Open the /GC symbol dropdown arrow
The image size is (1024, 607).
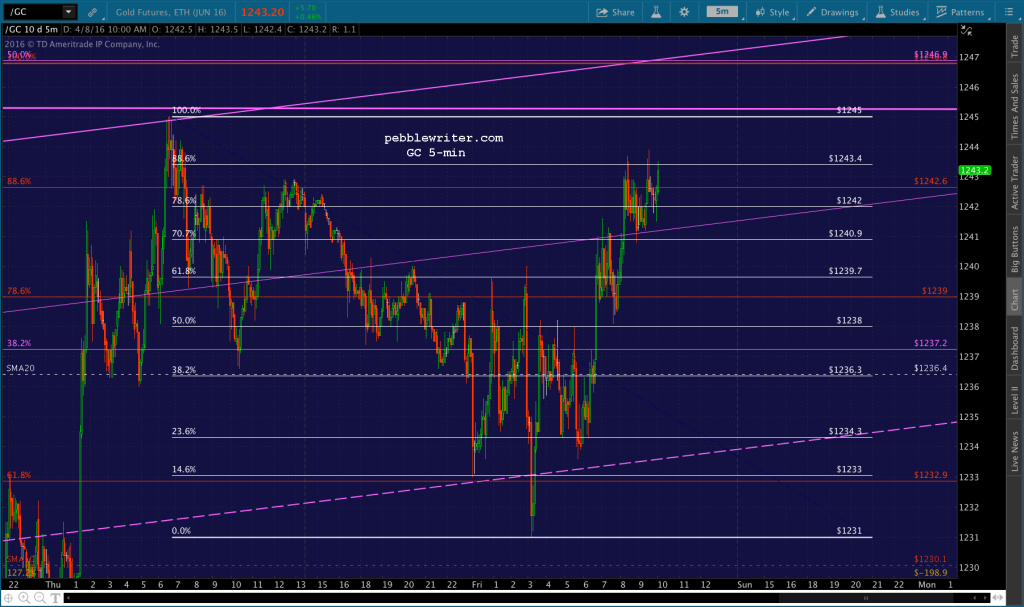[x=69, y=12]
